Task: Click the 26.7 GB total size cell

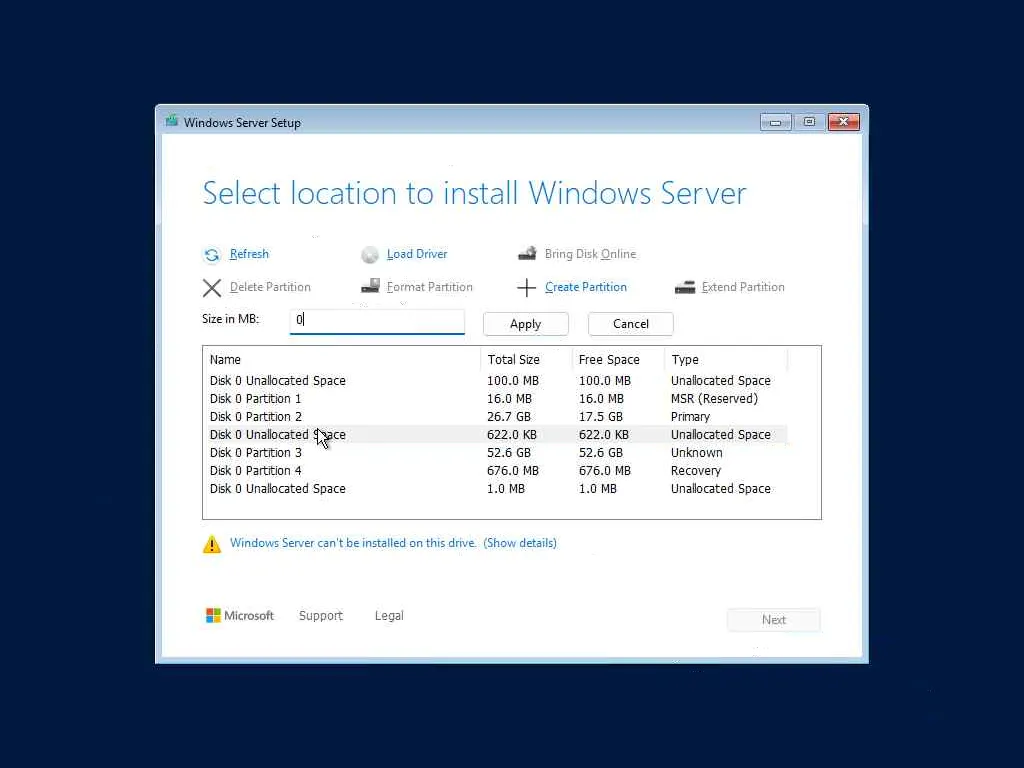Action: [x=509, y=417]
